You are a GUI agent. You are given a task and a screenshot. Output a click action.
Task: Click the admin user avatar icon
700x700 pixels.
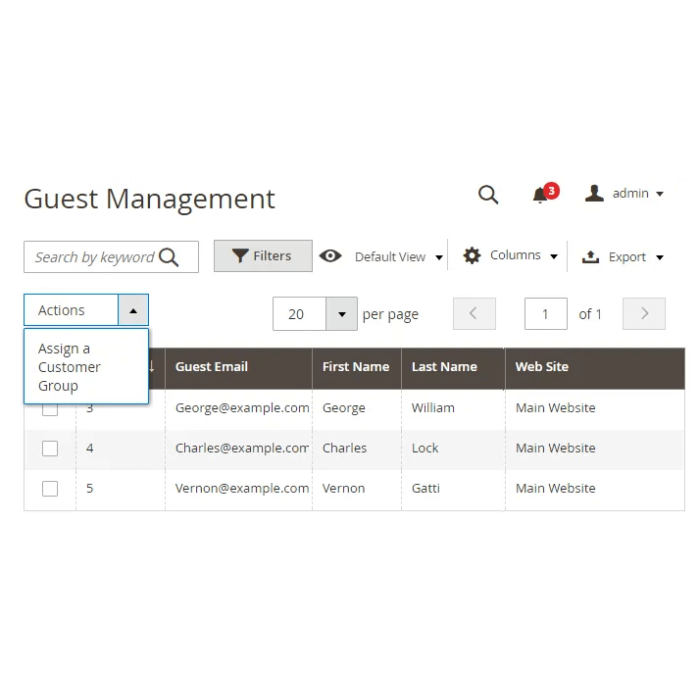pyautogui.click(x=594, y=194)
